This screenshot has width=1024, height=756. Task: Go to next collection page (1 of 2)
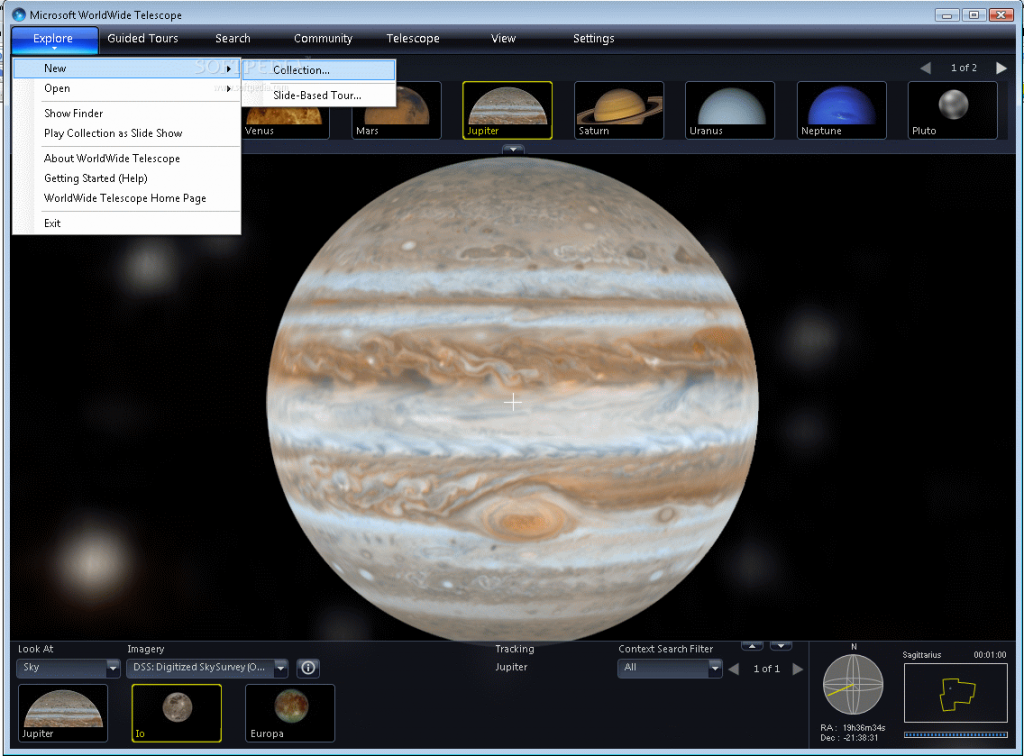coord(1001,68)
